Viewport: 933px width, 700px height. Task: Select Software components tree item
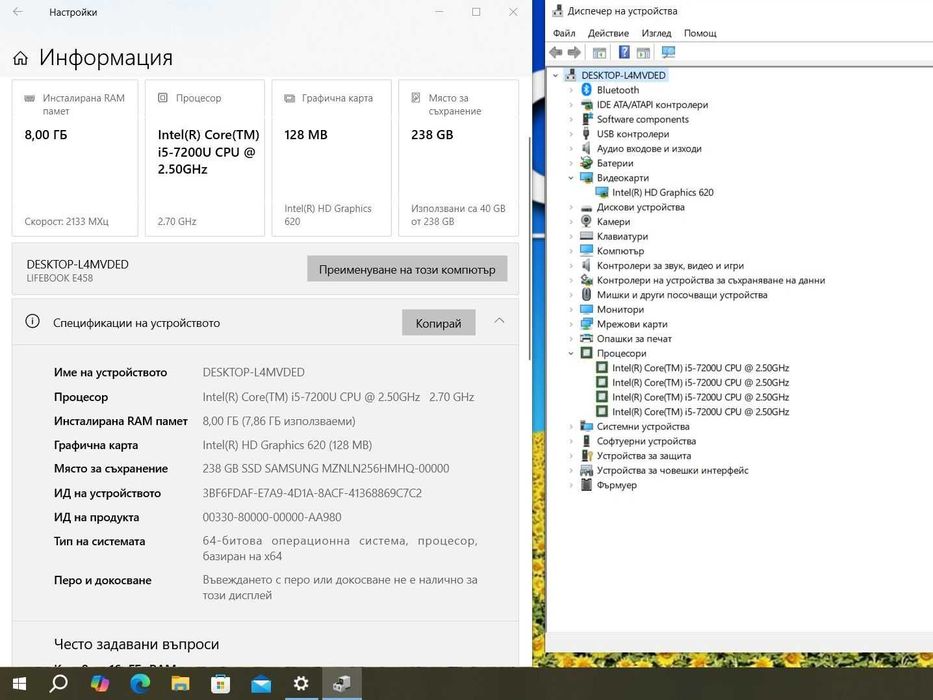643,119
